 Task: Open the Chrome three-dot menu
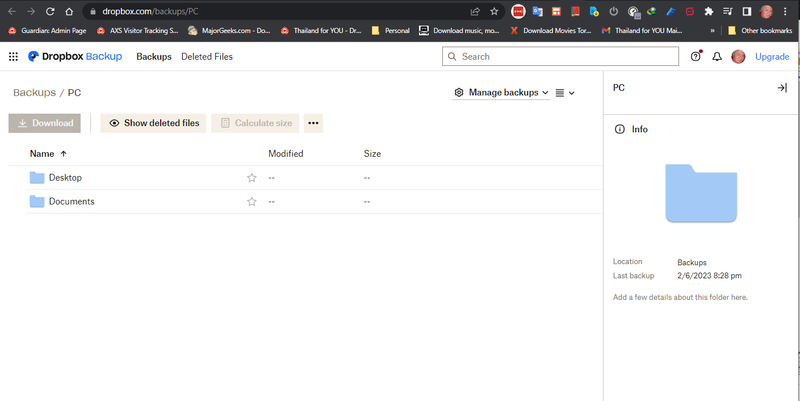[x=785, y=11]
